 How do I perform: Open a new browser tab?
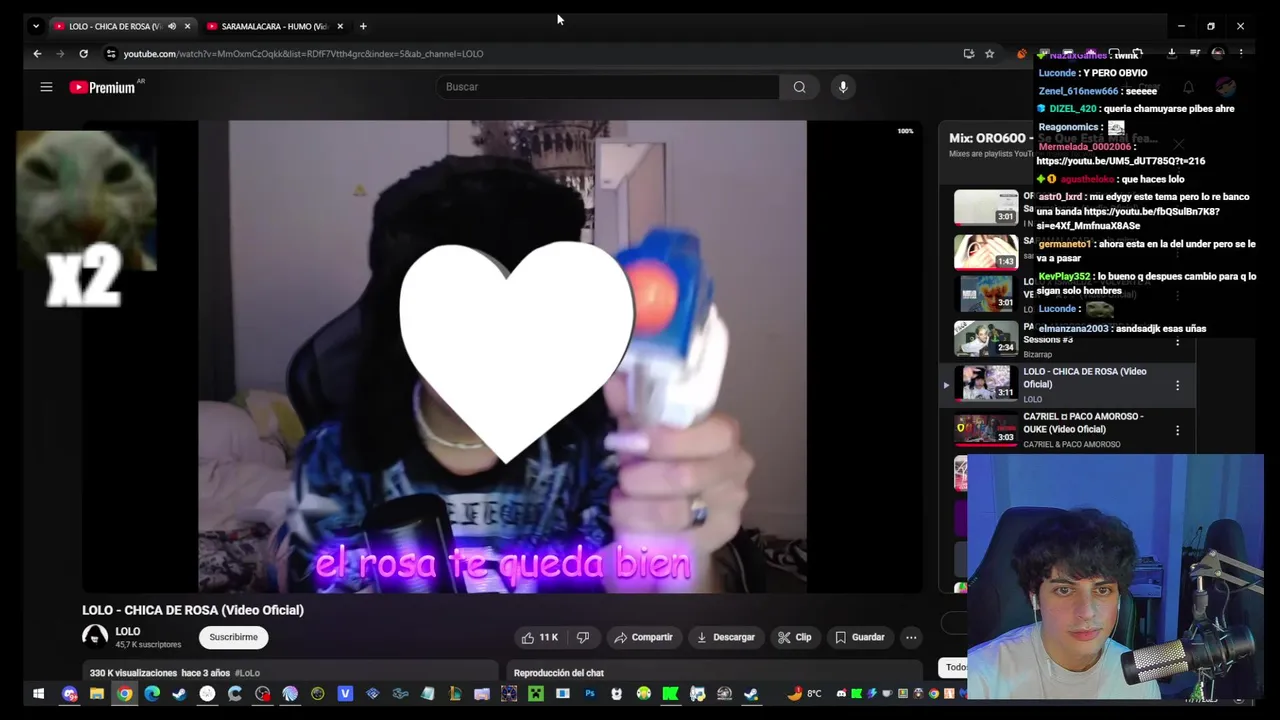[x=363, y=26]
